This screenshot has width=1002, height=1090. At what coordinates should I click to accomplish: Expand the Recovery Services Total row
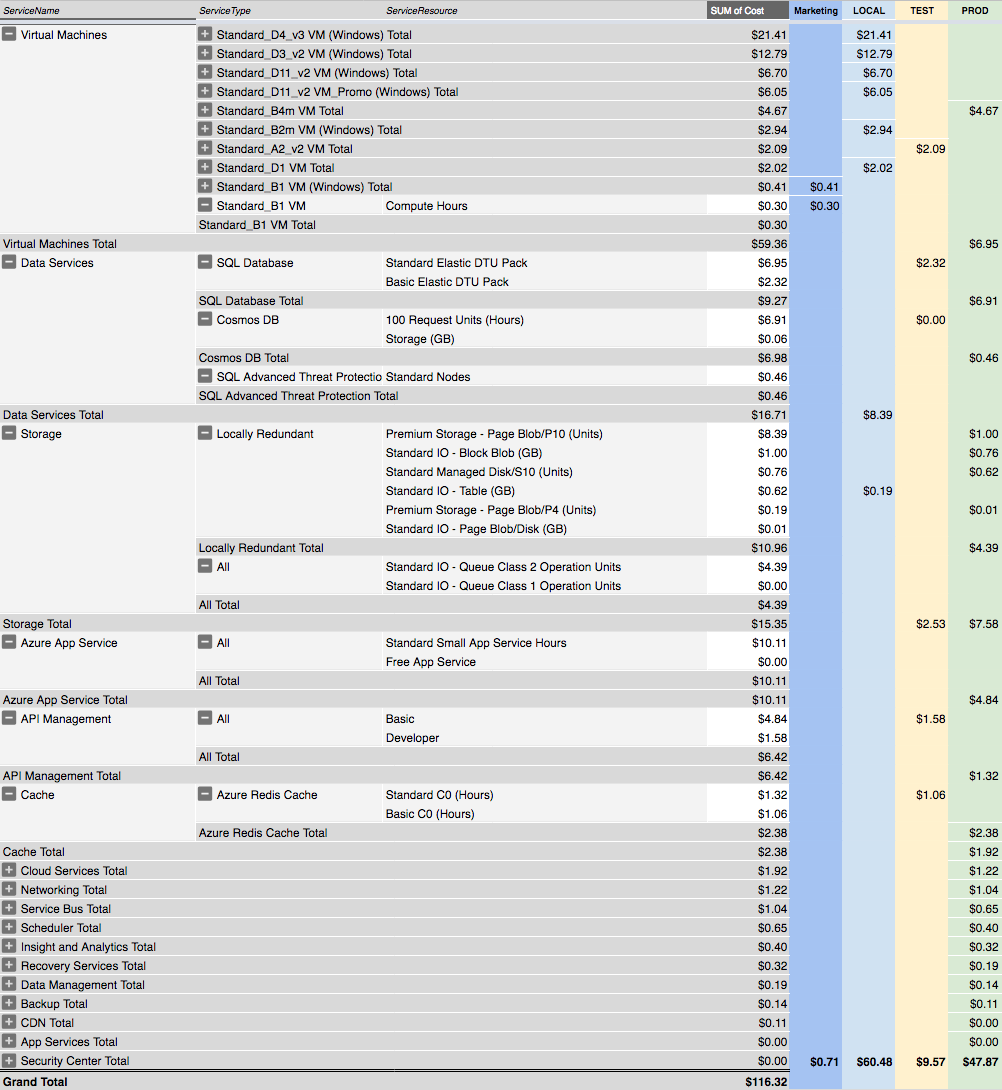(9, 965)
